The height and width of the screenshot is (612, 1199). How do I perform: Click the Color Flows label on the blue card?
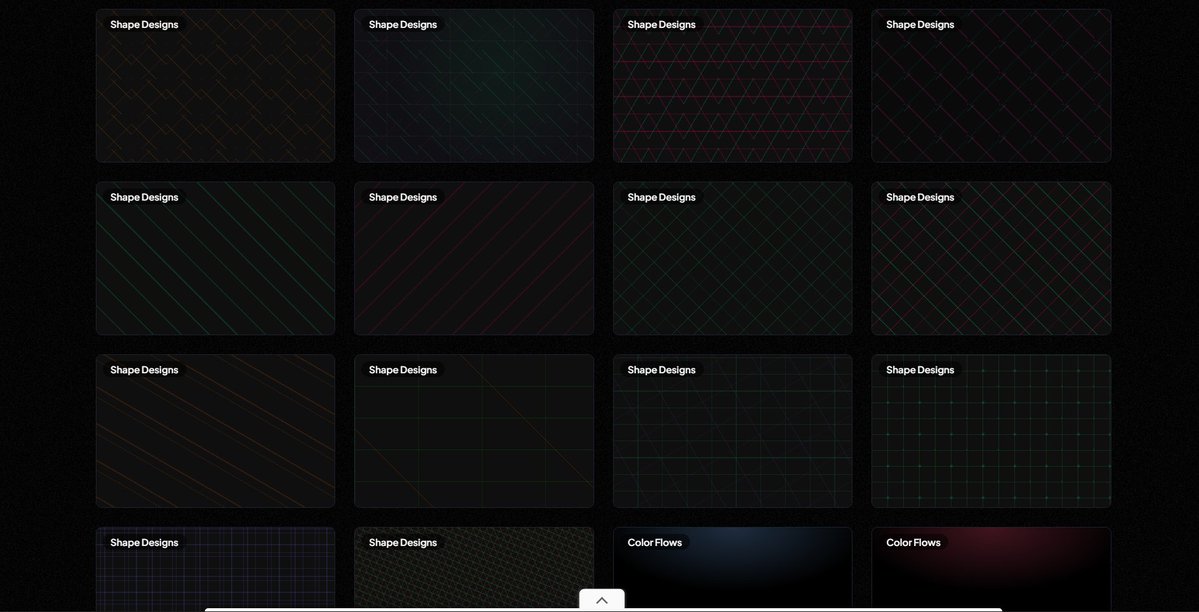pyautogui.click(x=655, y=542)
